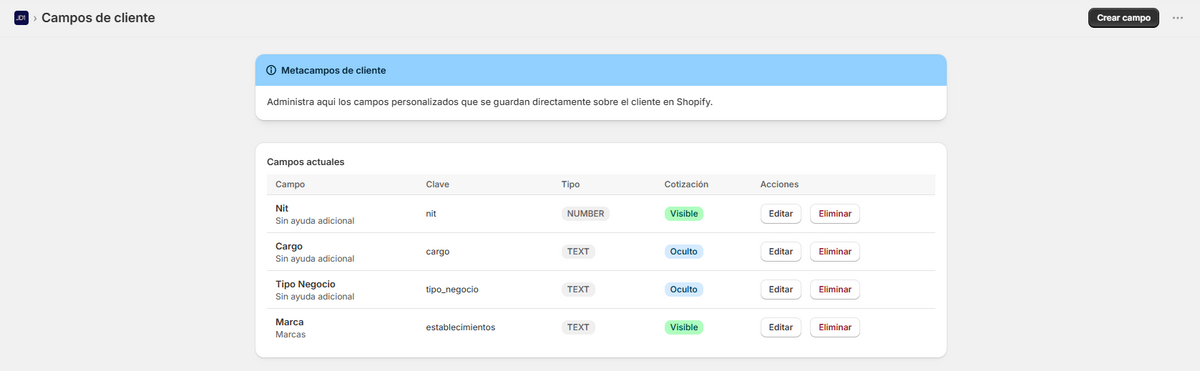The image size is (1200, 371).
Task: Delete the Tipo Negocio field
Action: pos(835,290)
